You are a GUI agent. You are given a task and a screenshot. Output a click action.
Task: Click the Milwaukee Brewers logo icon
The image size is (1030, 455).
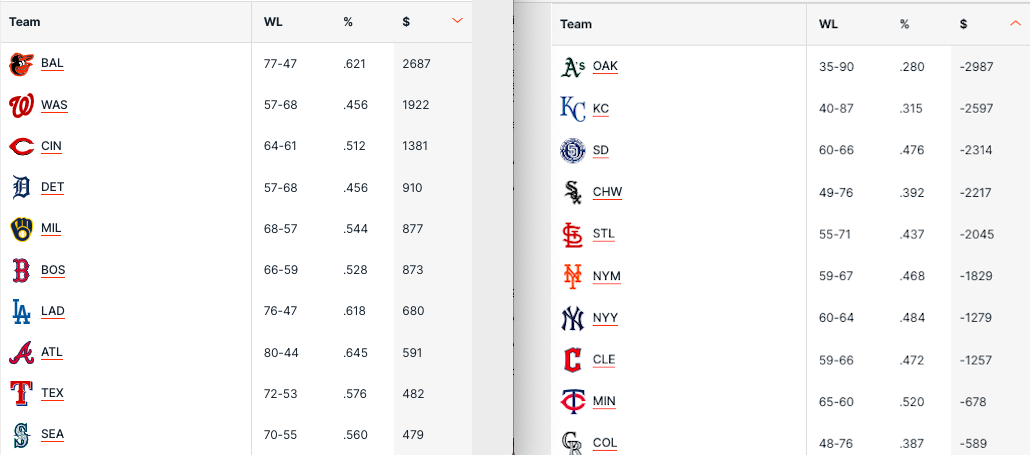tap(21, 229)
